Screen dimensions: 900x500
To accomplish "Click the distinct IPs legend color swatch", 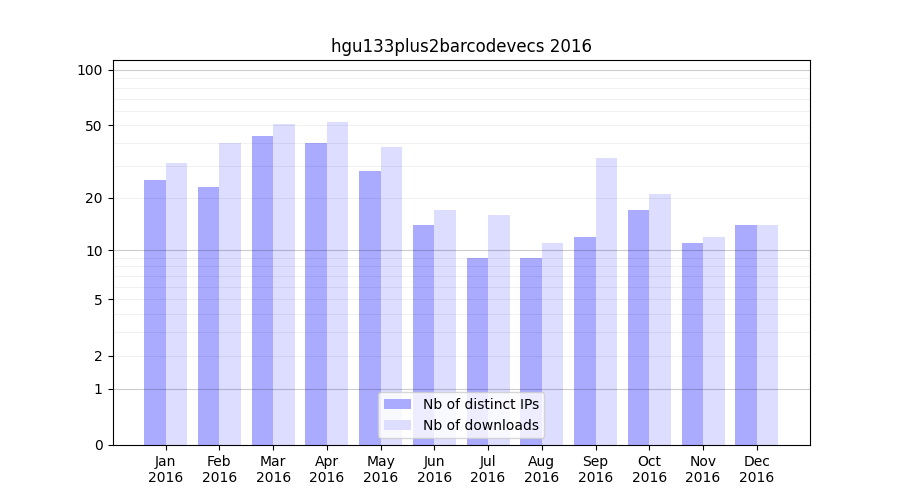I will 397,404.
